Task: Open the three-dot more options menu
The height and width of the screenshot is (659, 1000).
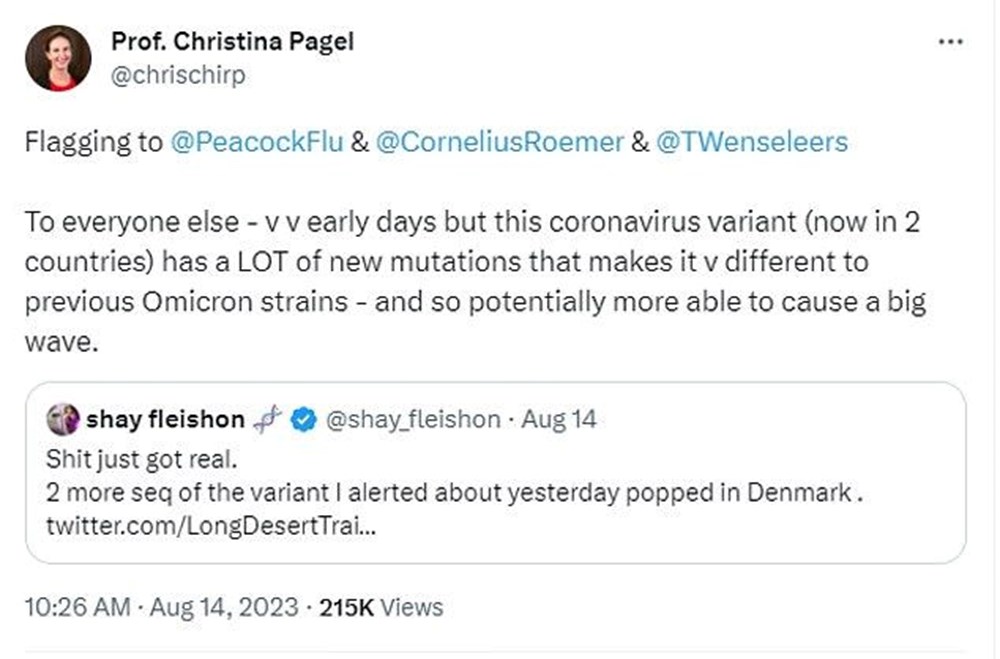Action: click(x=949, y=43)
